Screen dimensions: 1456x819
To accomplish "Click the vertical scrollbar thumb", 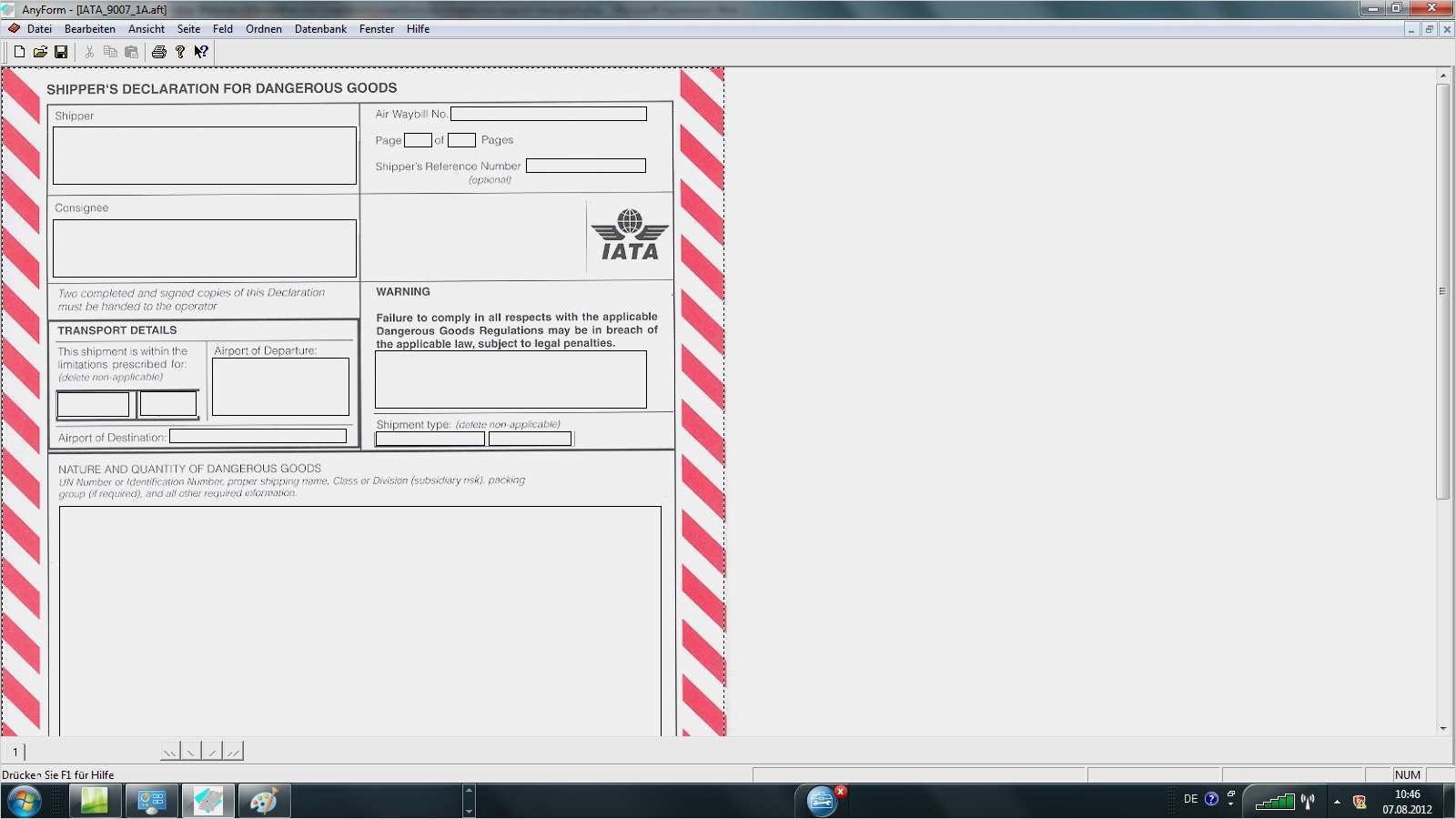I will pyautogui.click(x=1443, y=291).
